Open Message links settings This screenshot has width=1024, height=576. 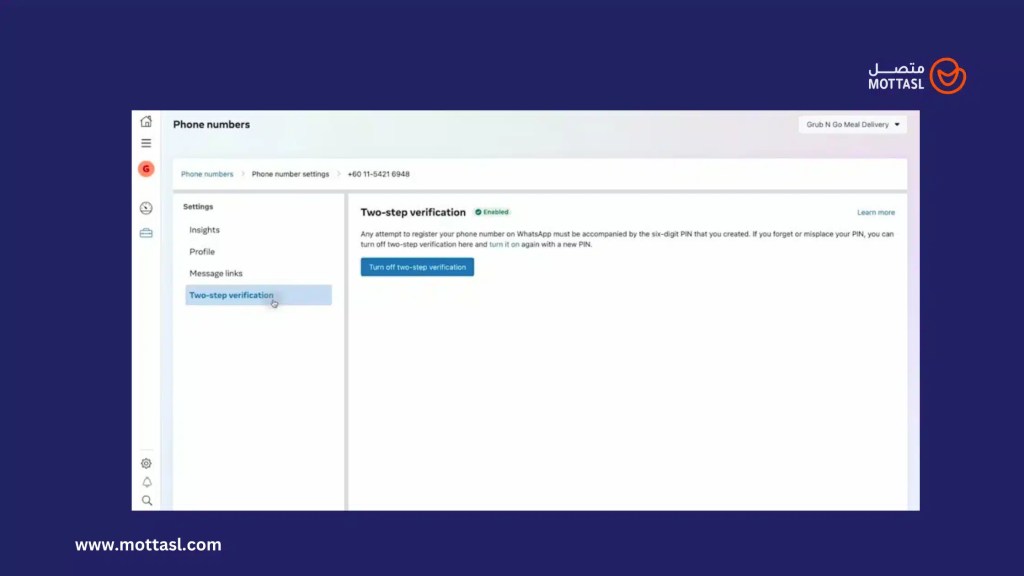(216, 273)
